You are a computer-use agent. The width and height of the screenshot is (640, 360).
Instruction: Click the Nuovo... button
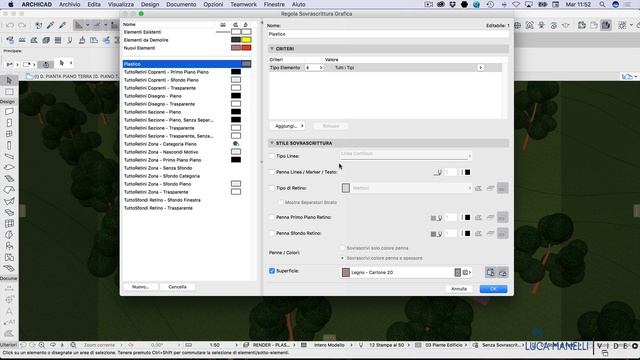[x=140, y=287]
